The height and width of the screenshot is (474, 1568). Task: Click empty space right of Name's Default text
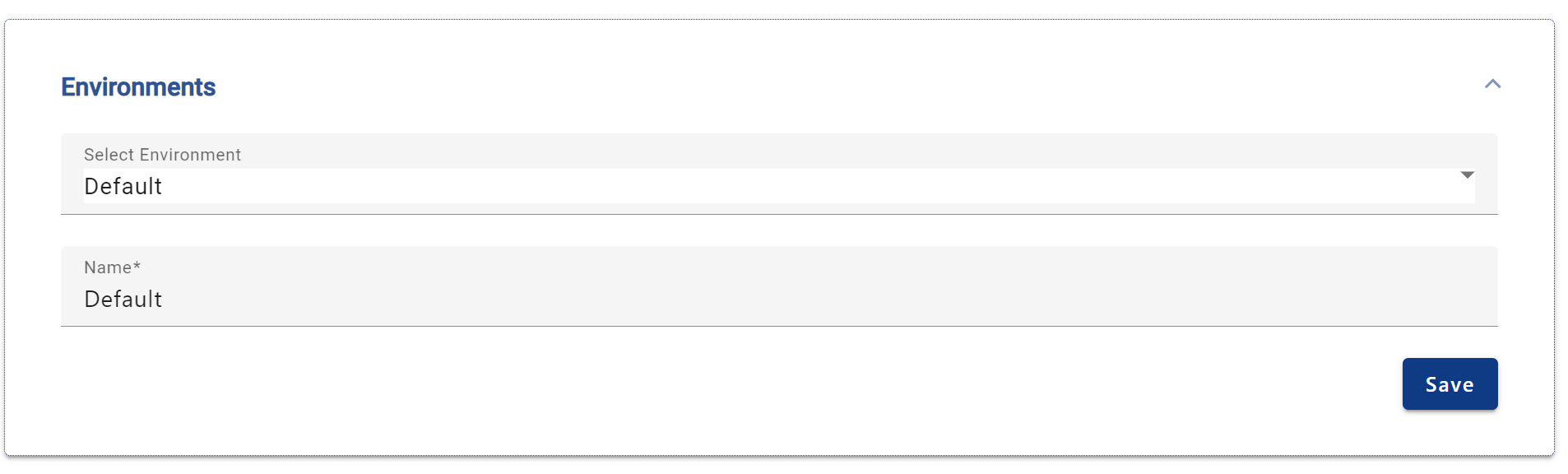tap(823, 300)
